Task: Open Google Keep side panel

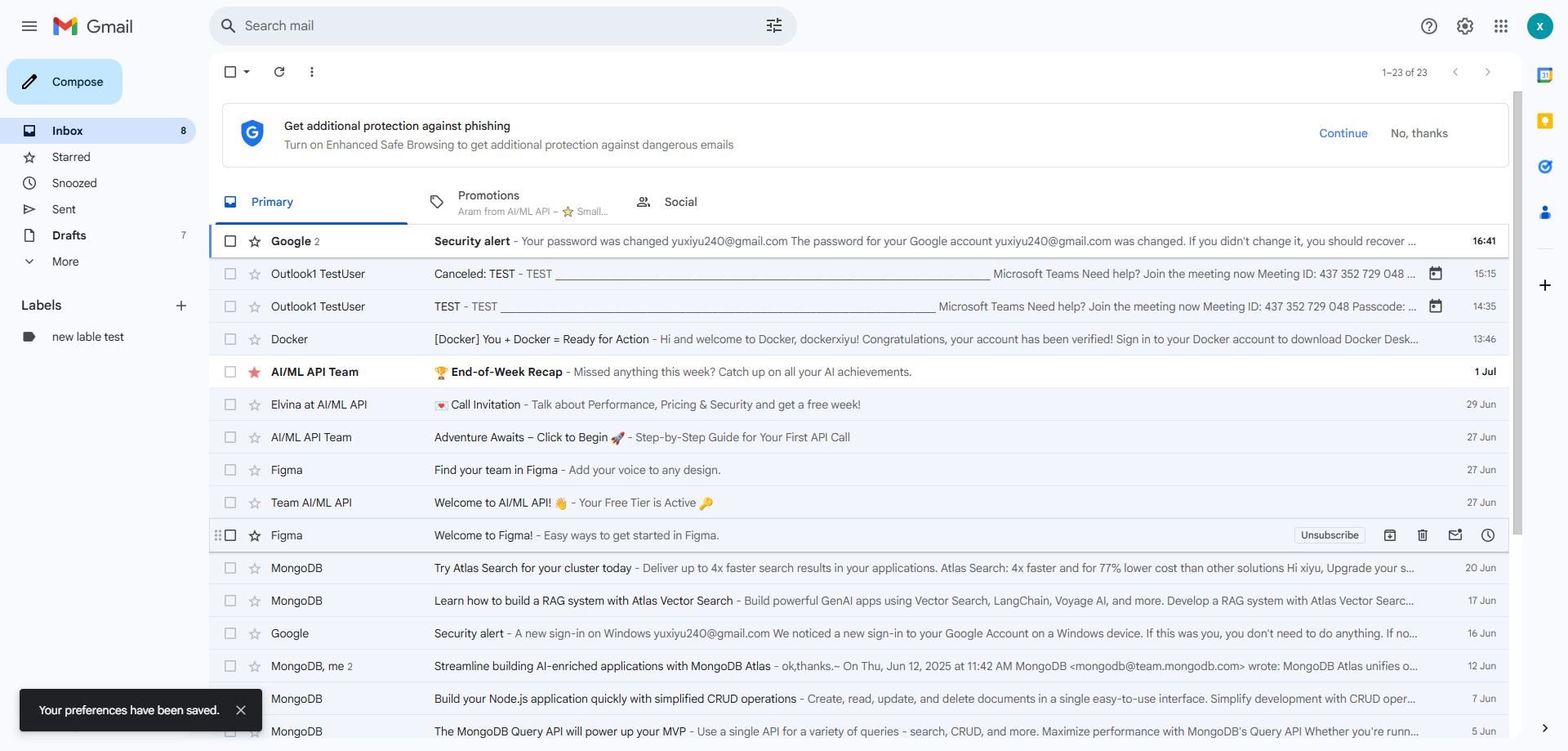Action: point(1545,121)
